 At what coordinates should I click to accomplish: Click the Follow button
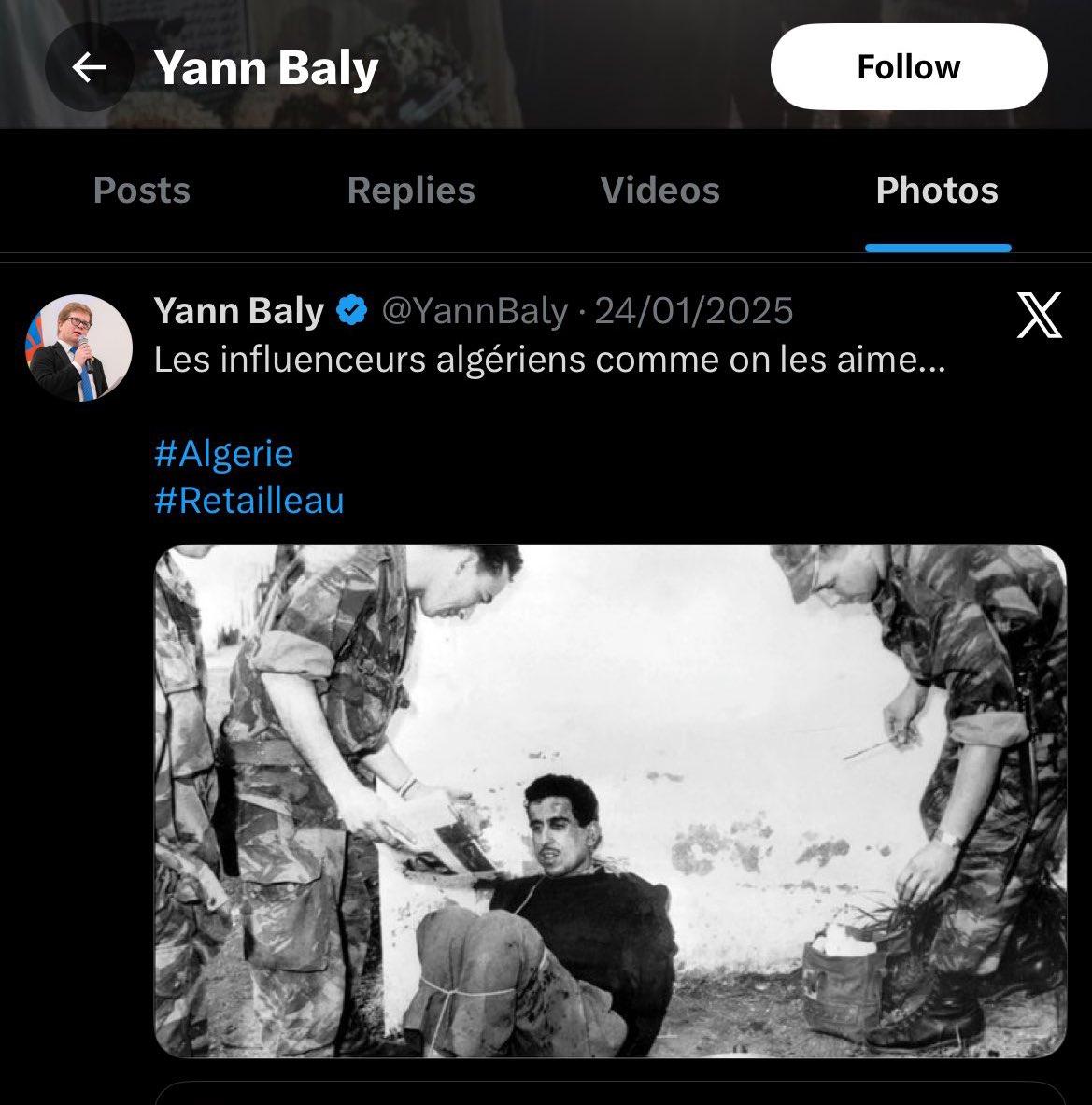click(908, 67)
